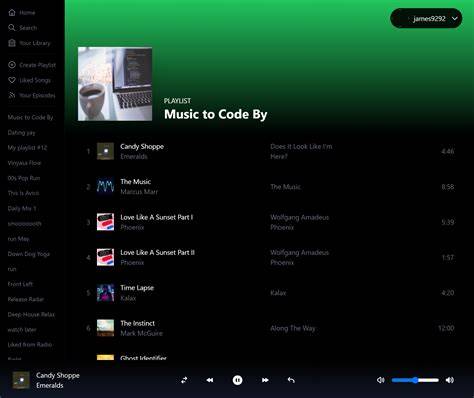Click the chevron next to james9292
The width and height of the screenshot is (474, 398).
pos(454,19)
